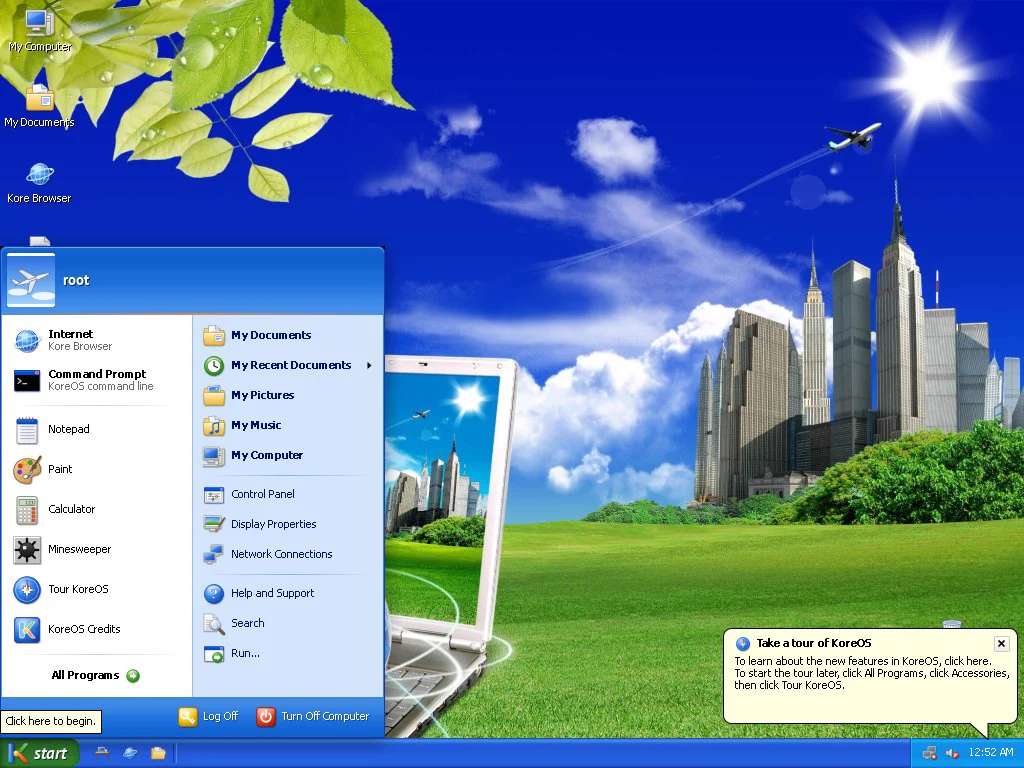The width and height of the screenshot is (1024, 768).
Task: Click the Log Off button
Action: pos(208,716)
